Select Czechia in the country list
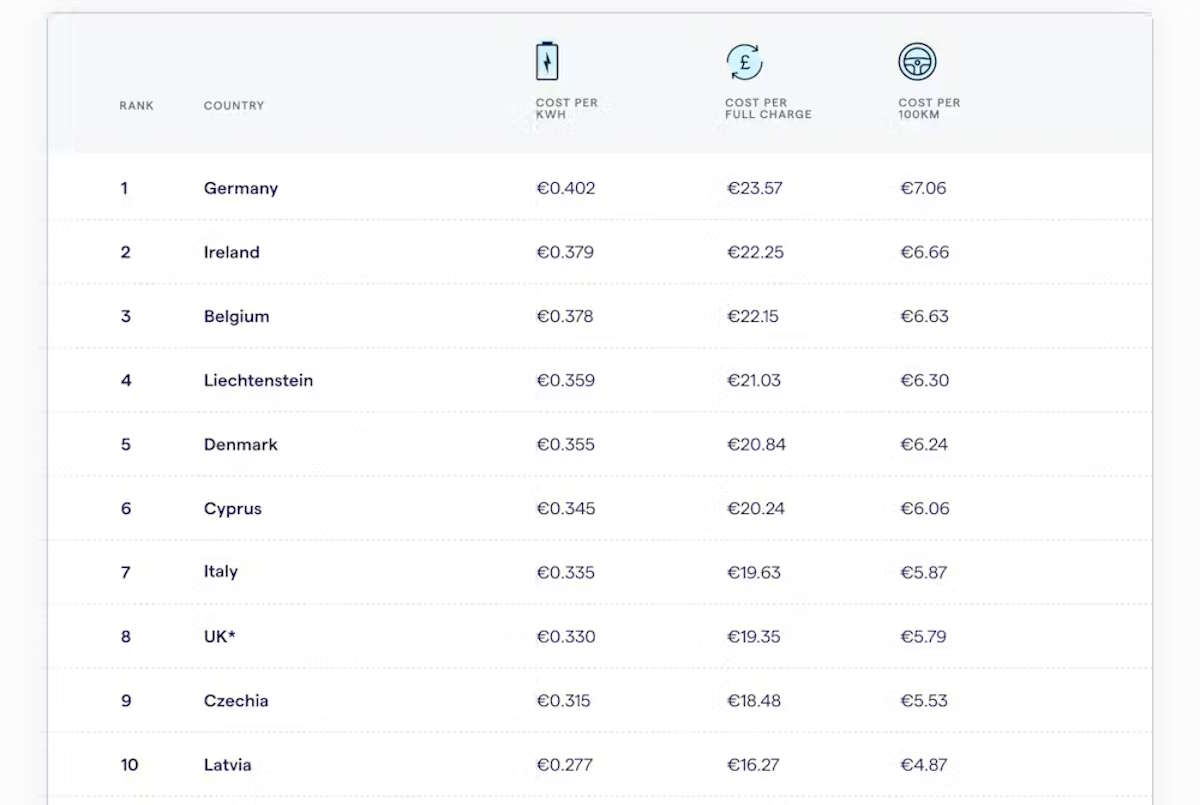The image size is (1200, 805). coord(236,700)
